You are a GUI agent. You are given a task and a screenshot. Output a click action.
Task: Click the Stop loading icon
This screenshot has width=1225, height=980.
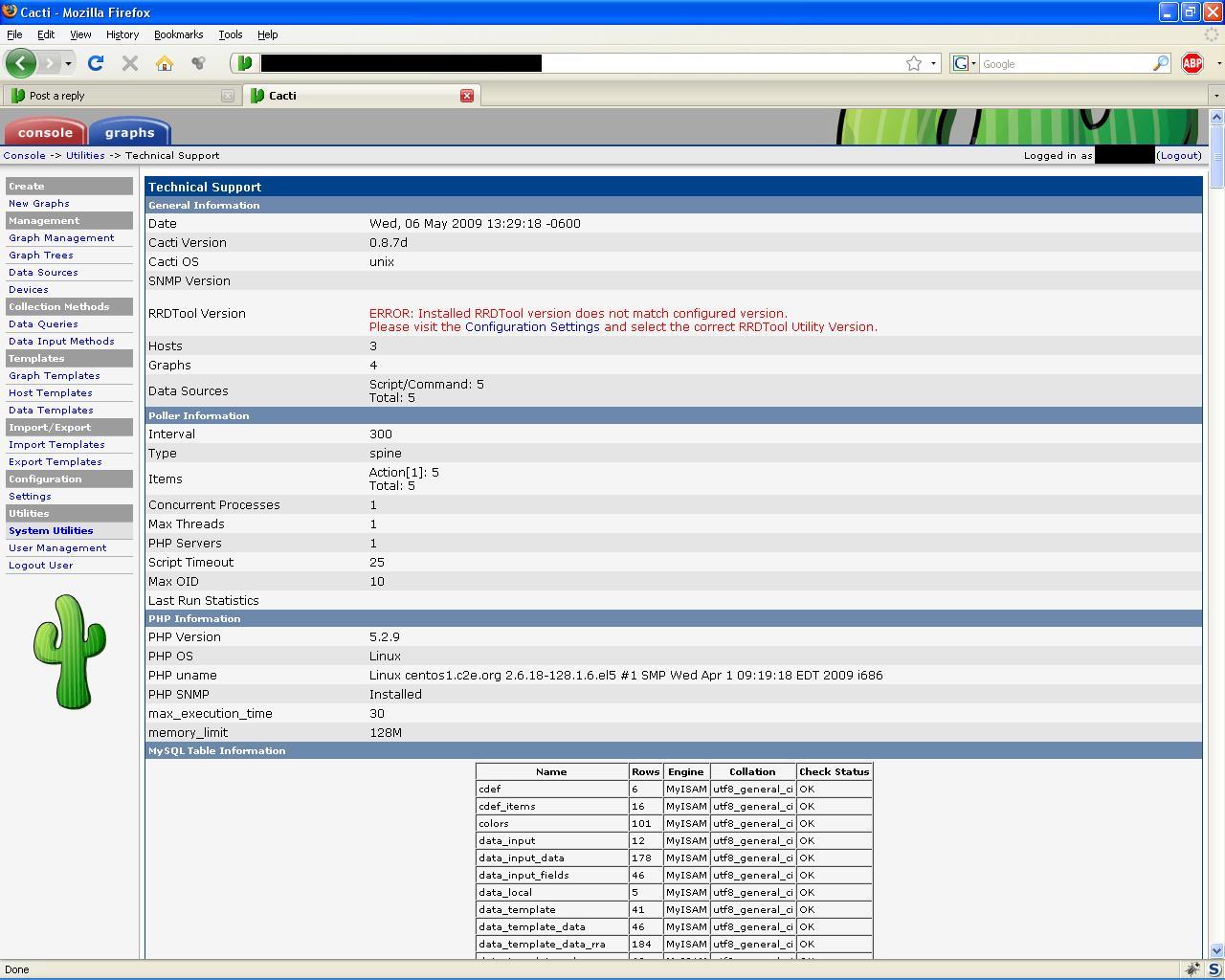pyautogui.click(x=130, y=63)
